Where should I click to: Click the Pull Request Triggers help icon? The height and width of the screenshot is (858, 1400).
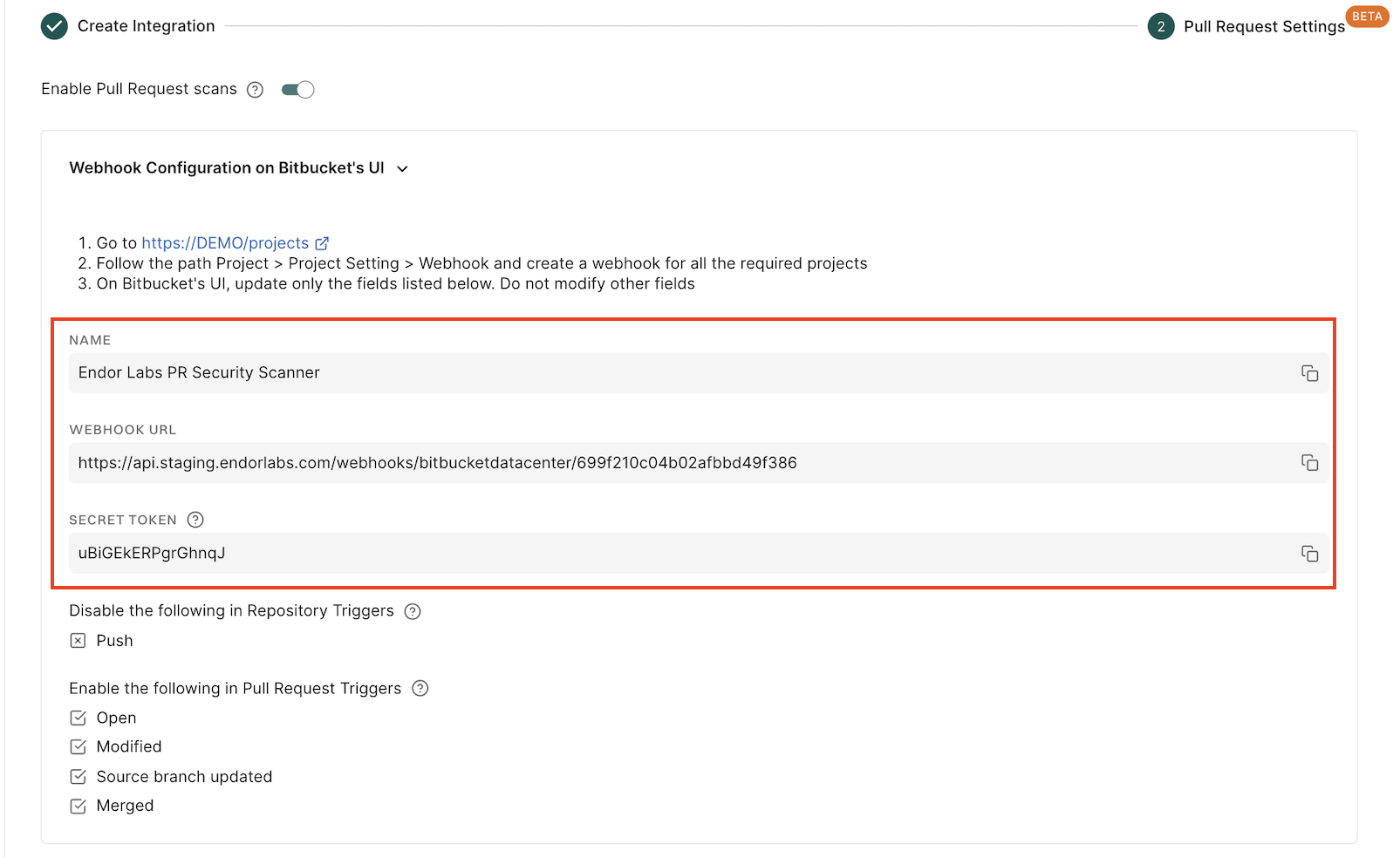[420, 688]
